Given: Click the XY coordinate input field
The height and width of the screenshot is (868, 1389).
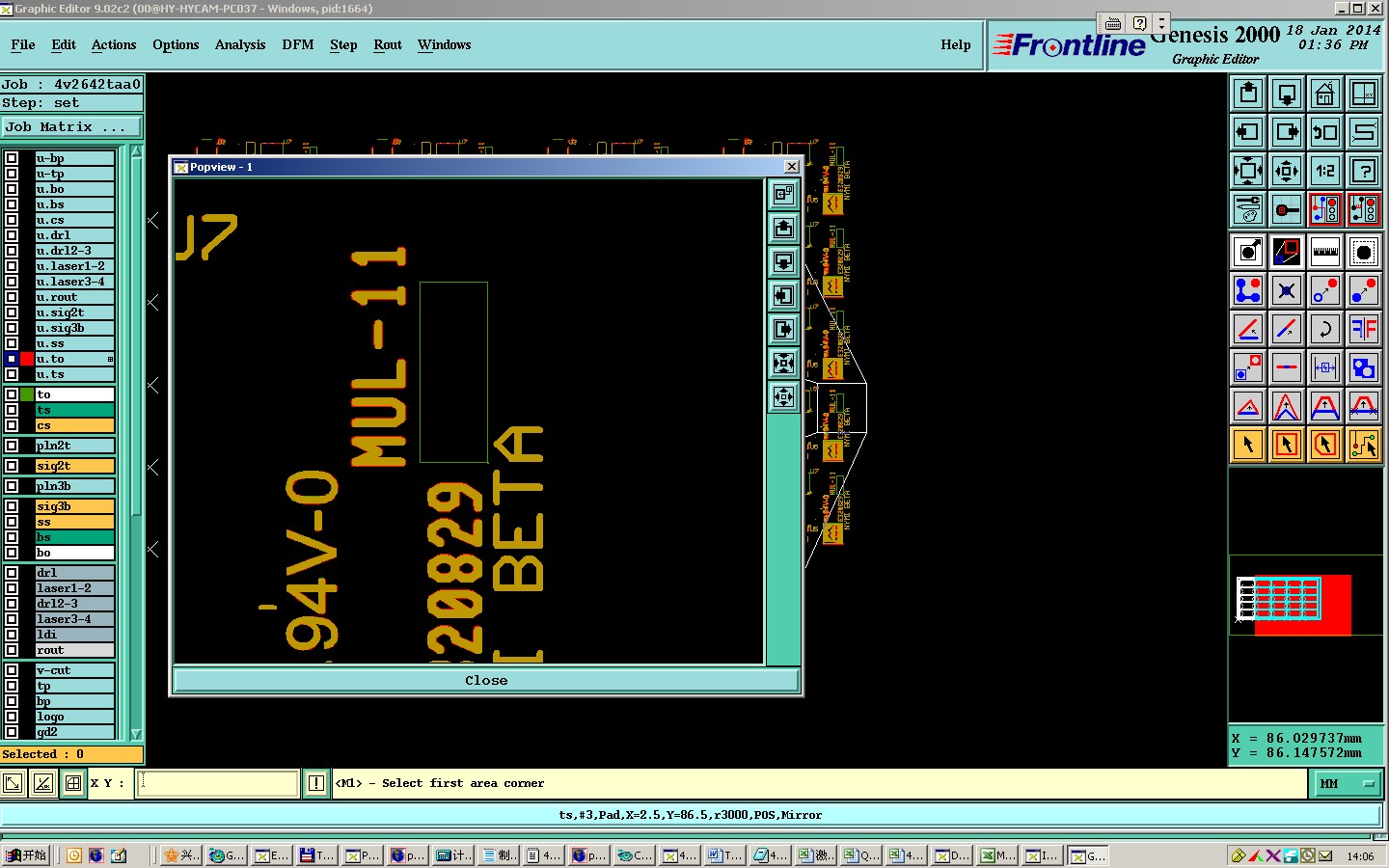Looking at the screenshot, I should (x=219, y=783).
